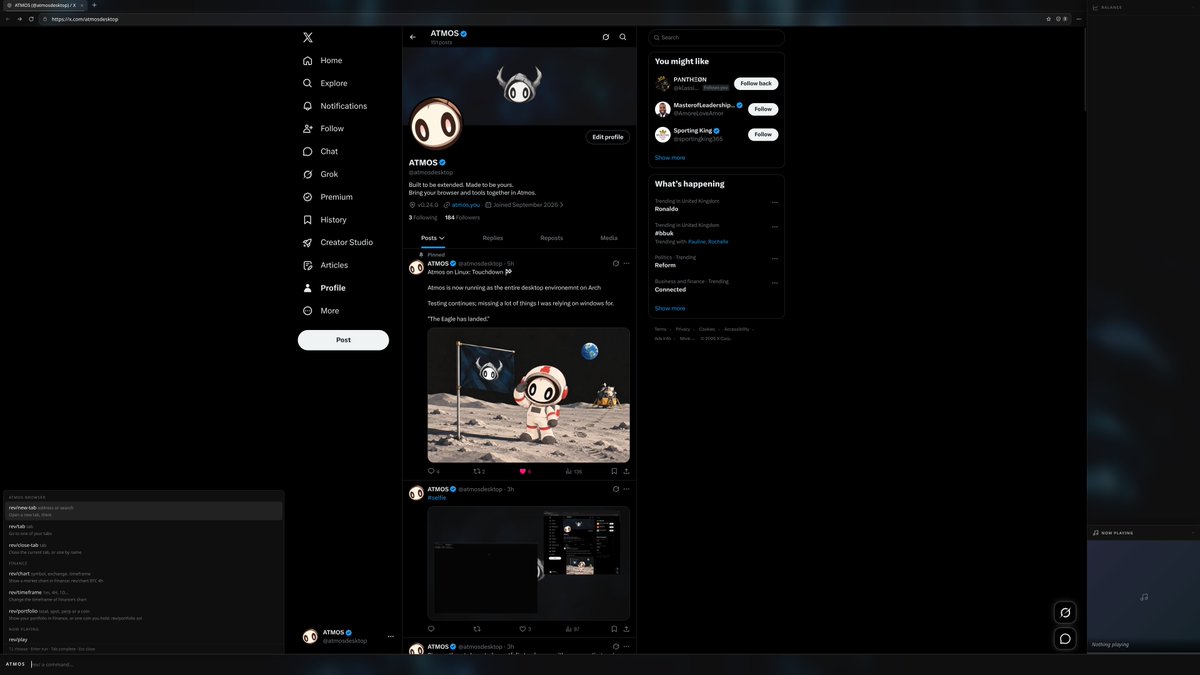
Task: Unlike the pinned Touchdown post via the heart
Action: [x=523, y=471]
